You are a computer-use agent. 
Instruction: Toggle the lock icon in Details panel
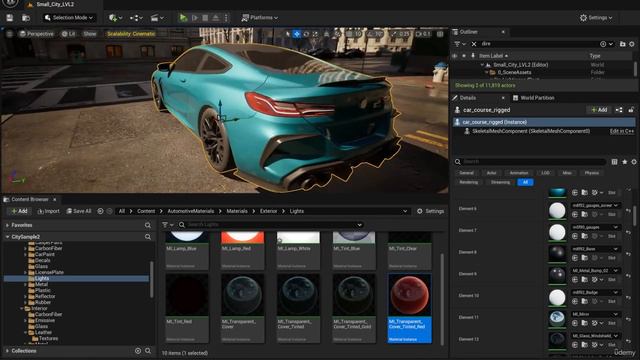tap(631, 110)
